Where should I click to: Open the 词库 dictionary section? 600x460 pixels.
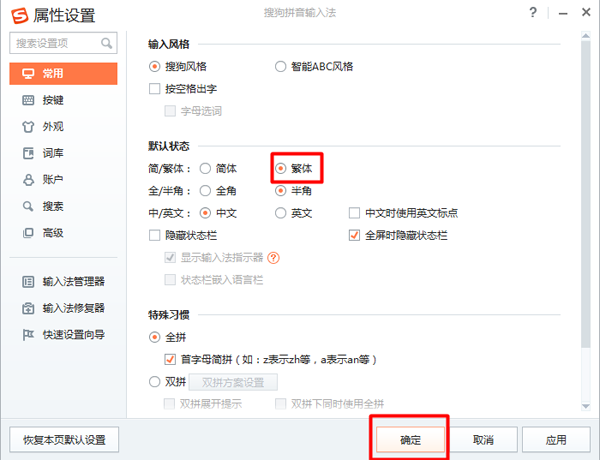(x=53, y=153)
